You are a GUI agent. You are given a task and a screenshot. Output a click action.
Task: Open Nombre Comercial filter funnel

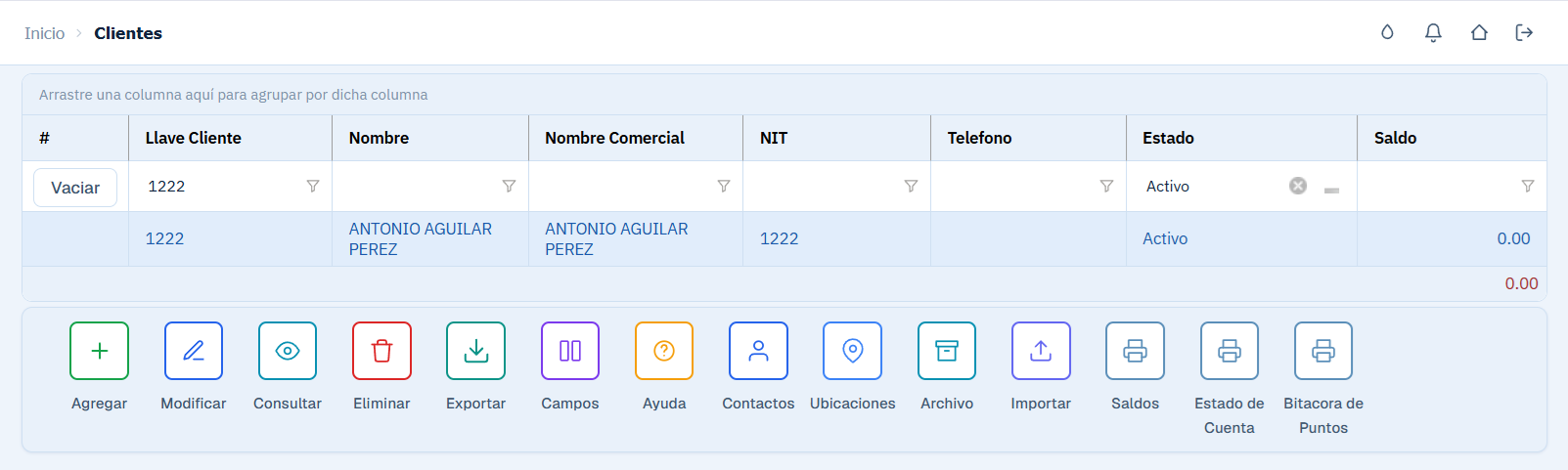[x=724, y=186]
